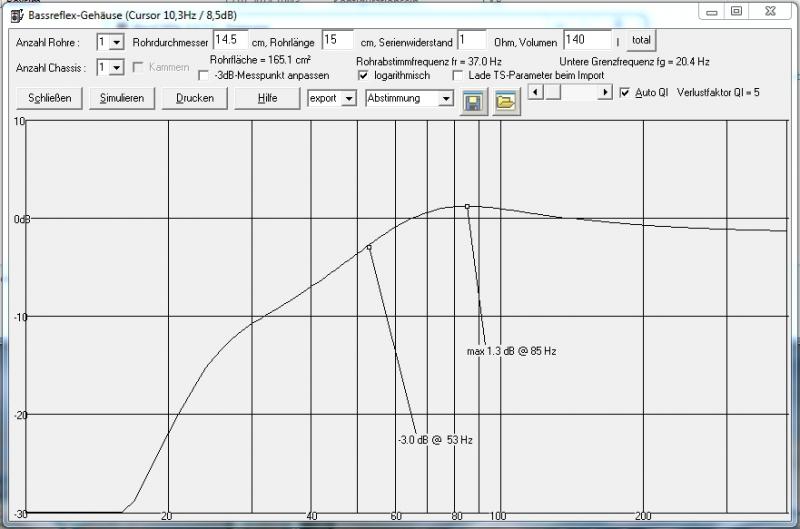Image resolution: width=800 pixels, height=529 pixels.
Task: Click the Rohrdurchmesser input field
Action: click(x=230, y=41)
